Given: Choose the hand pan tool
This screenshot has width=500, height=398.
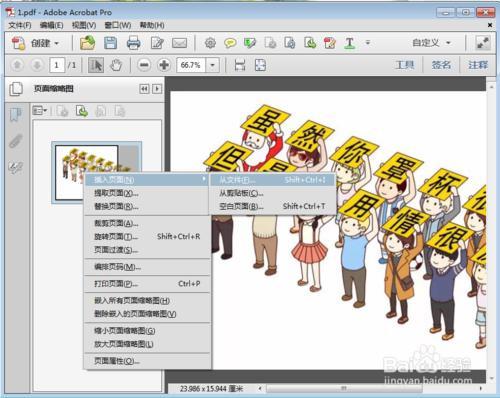Looking at the screenshot, I should click(116, 65).
